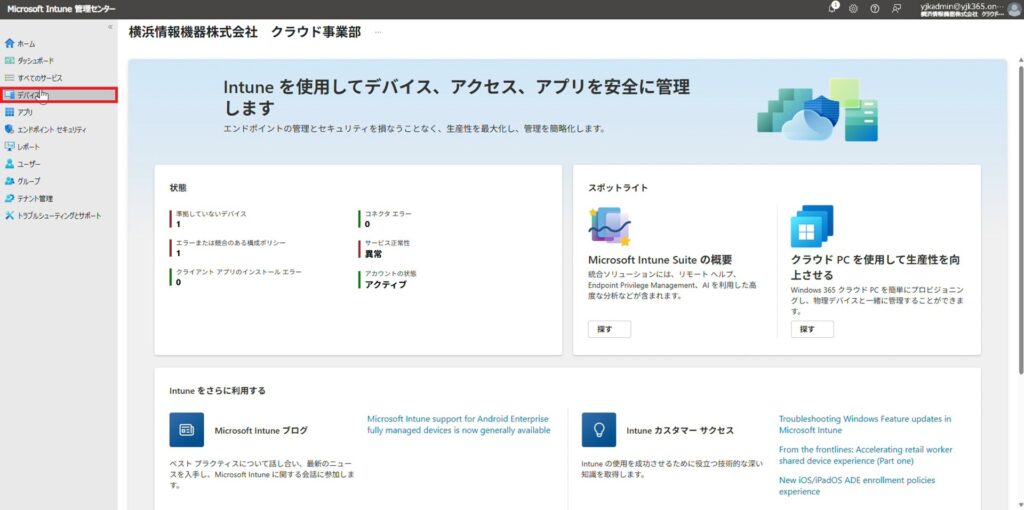Click 探す button under Intune Suite overview
The height and width of the screenshot is (510, 1024).
608,329
